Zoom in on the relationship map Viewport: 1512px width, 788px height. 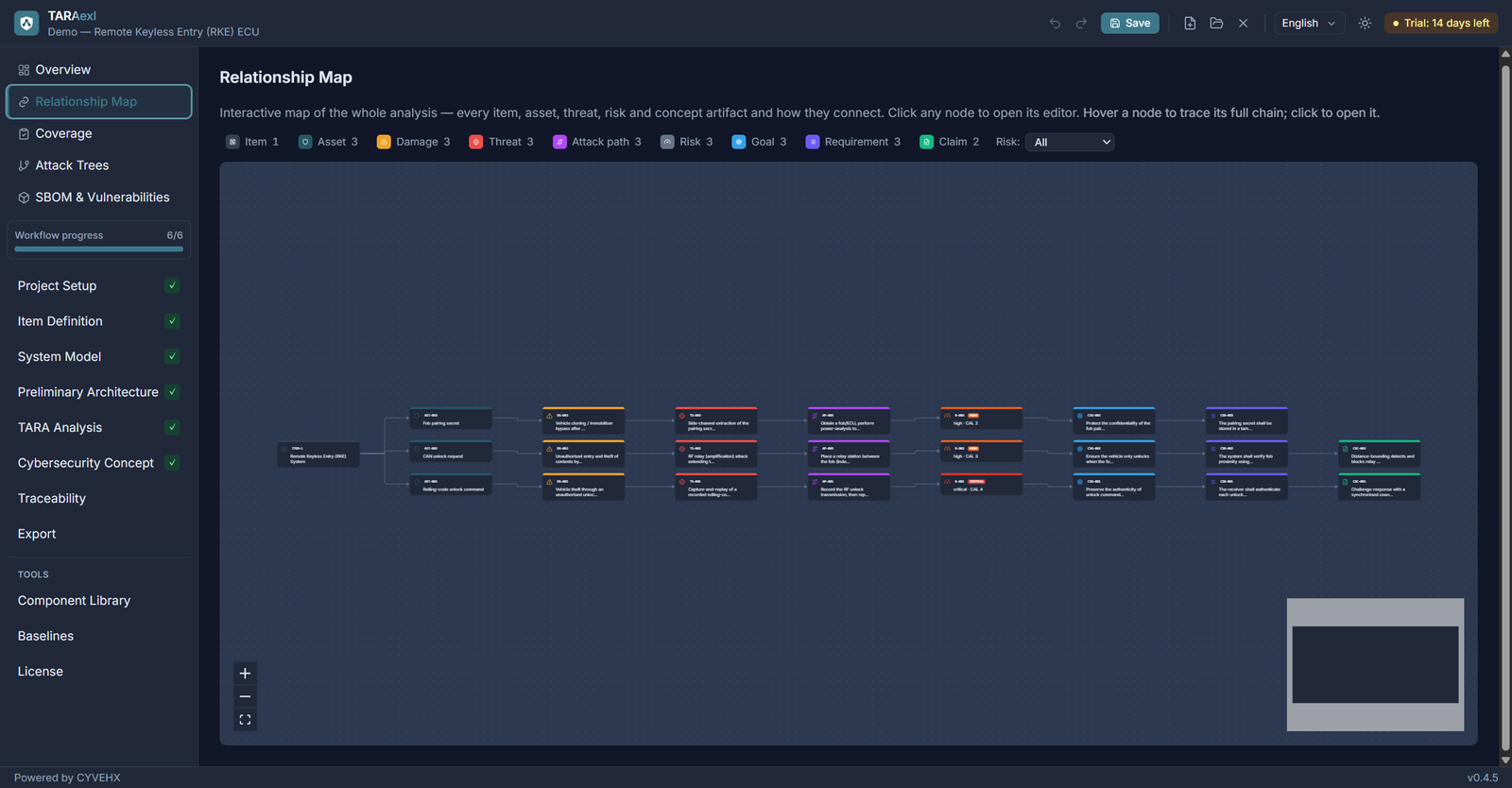pos(245,674)
